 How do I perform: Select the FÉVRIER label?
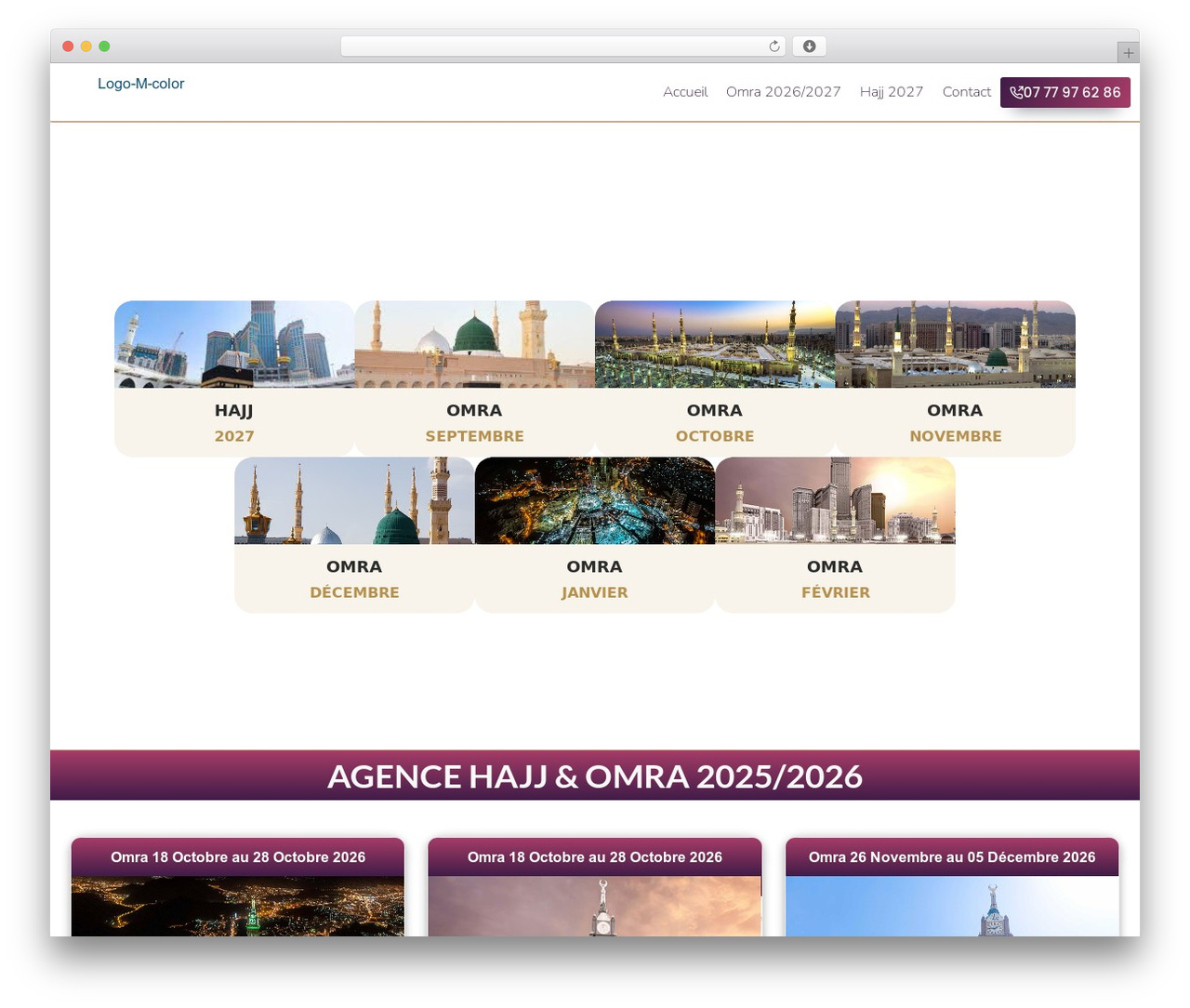(835, 592)
